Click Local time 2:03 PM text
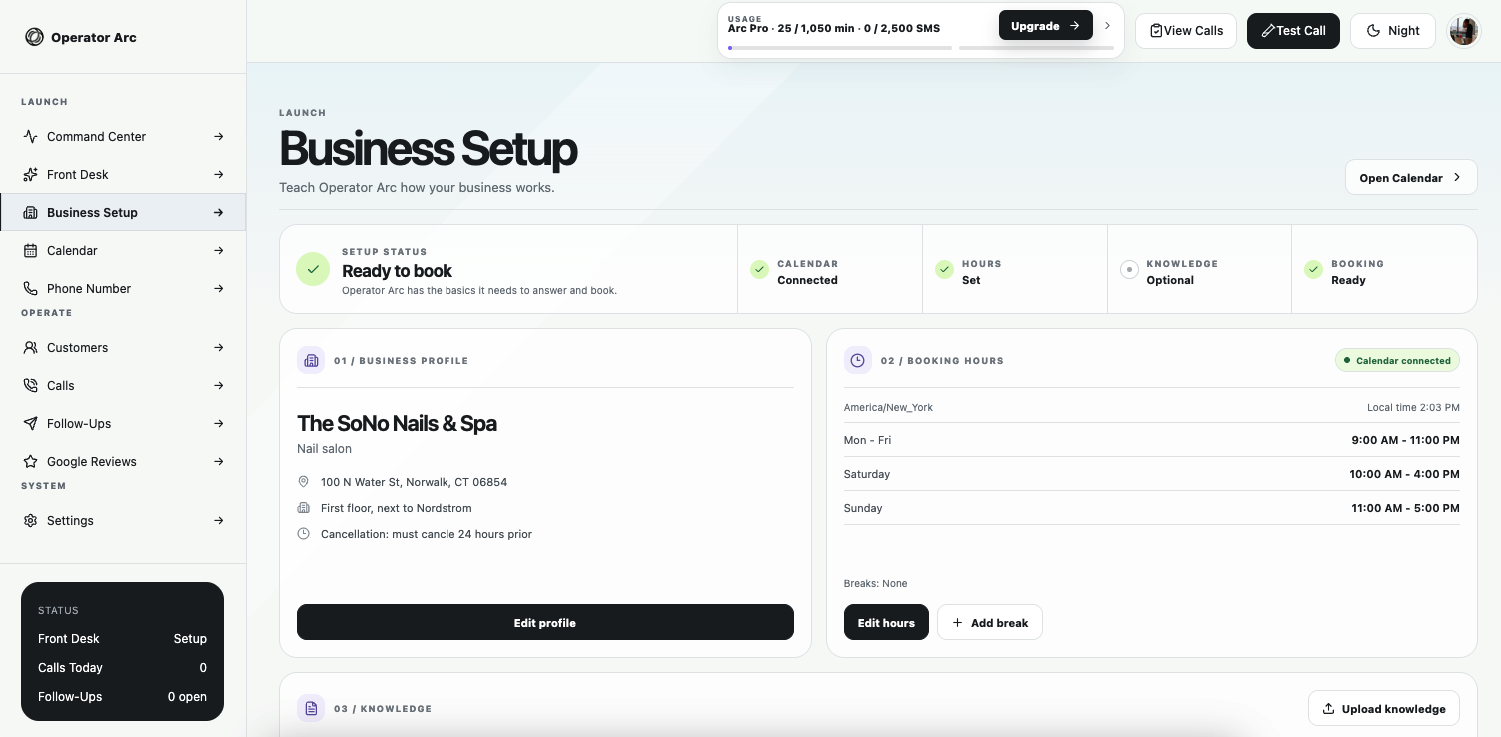 [x=1413, y=407]
